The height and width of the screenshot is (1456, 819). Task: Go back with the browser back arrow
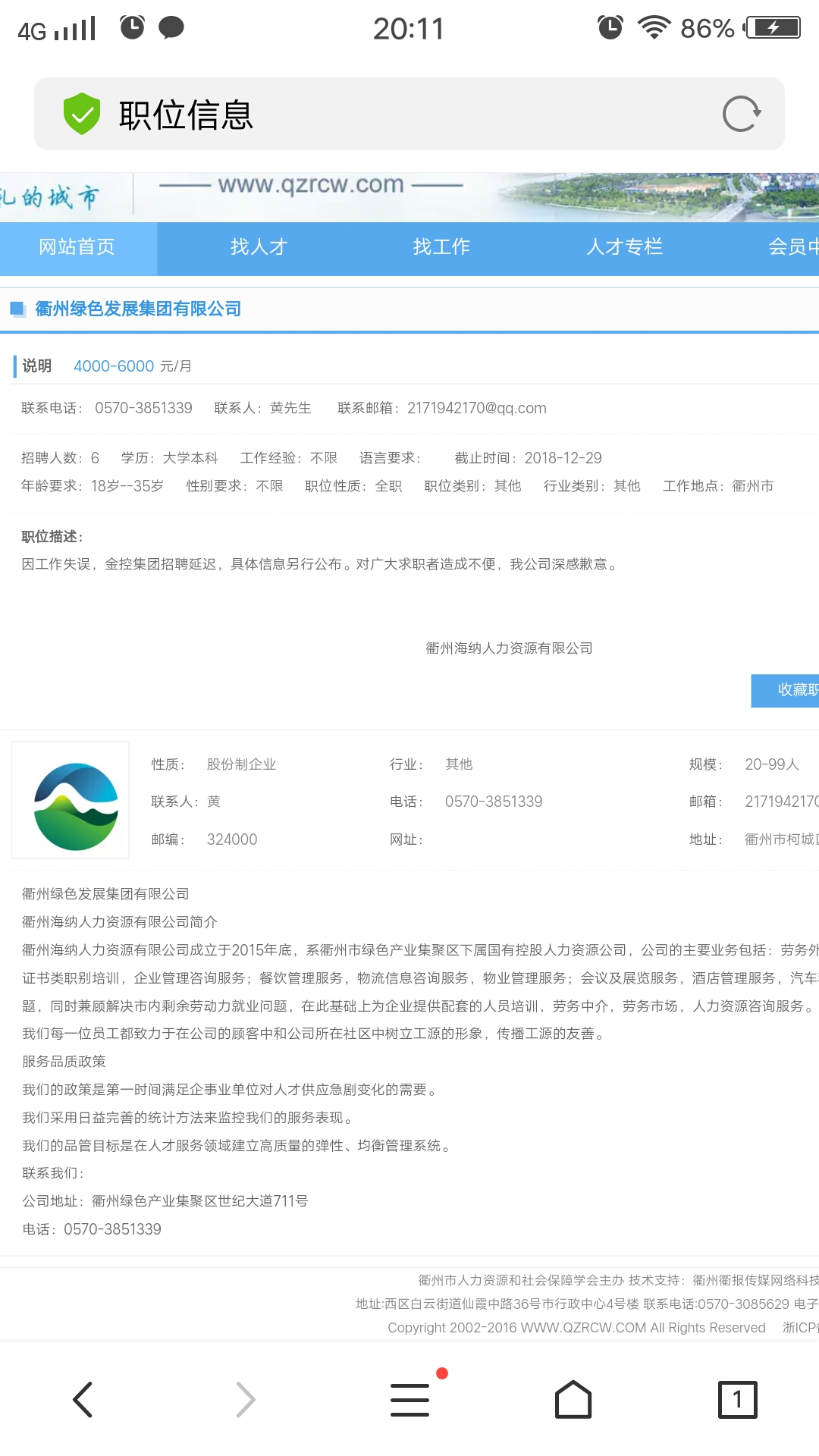coord(83,1399)
